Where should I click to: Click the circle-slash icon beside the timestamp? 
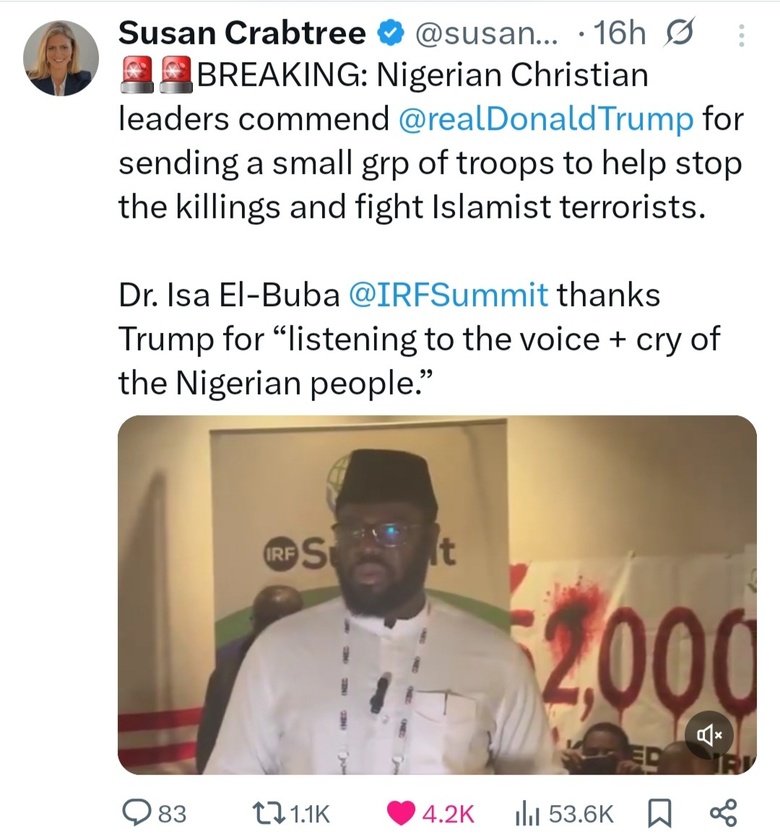[681, 34]
